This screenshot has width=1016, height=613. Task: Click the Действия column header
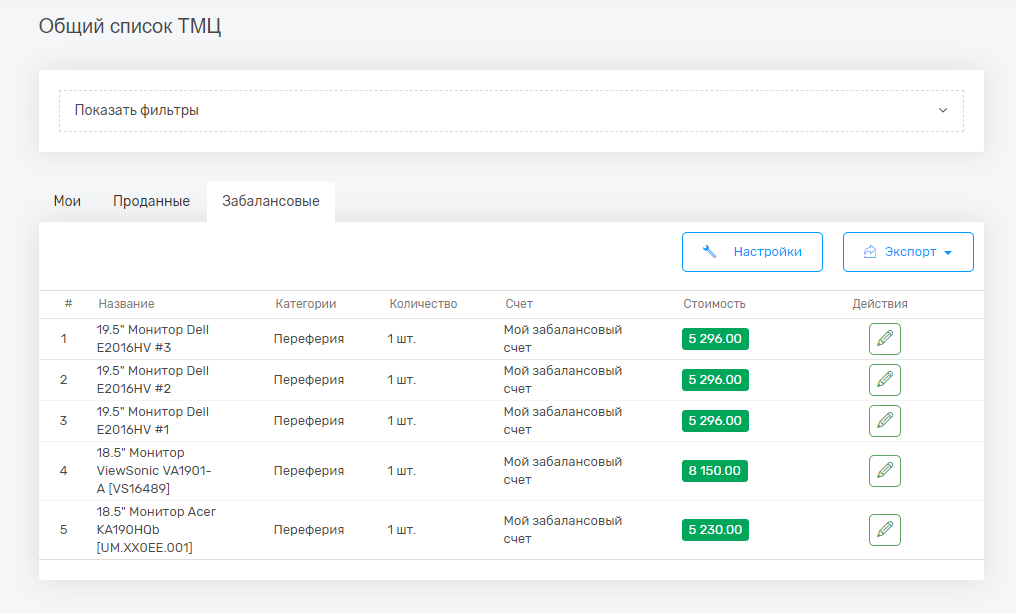(880, 304)
